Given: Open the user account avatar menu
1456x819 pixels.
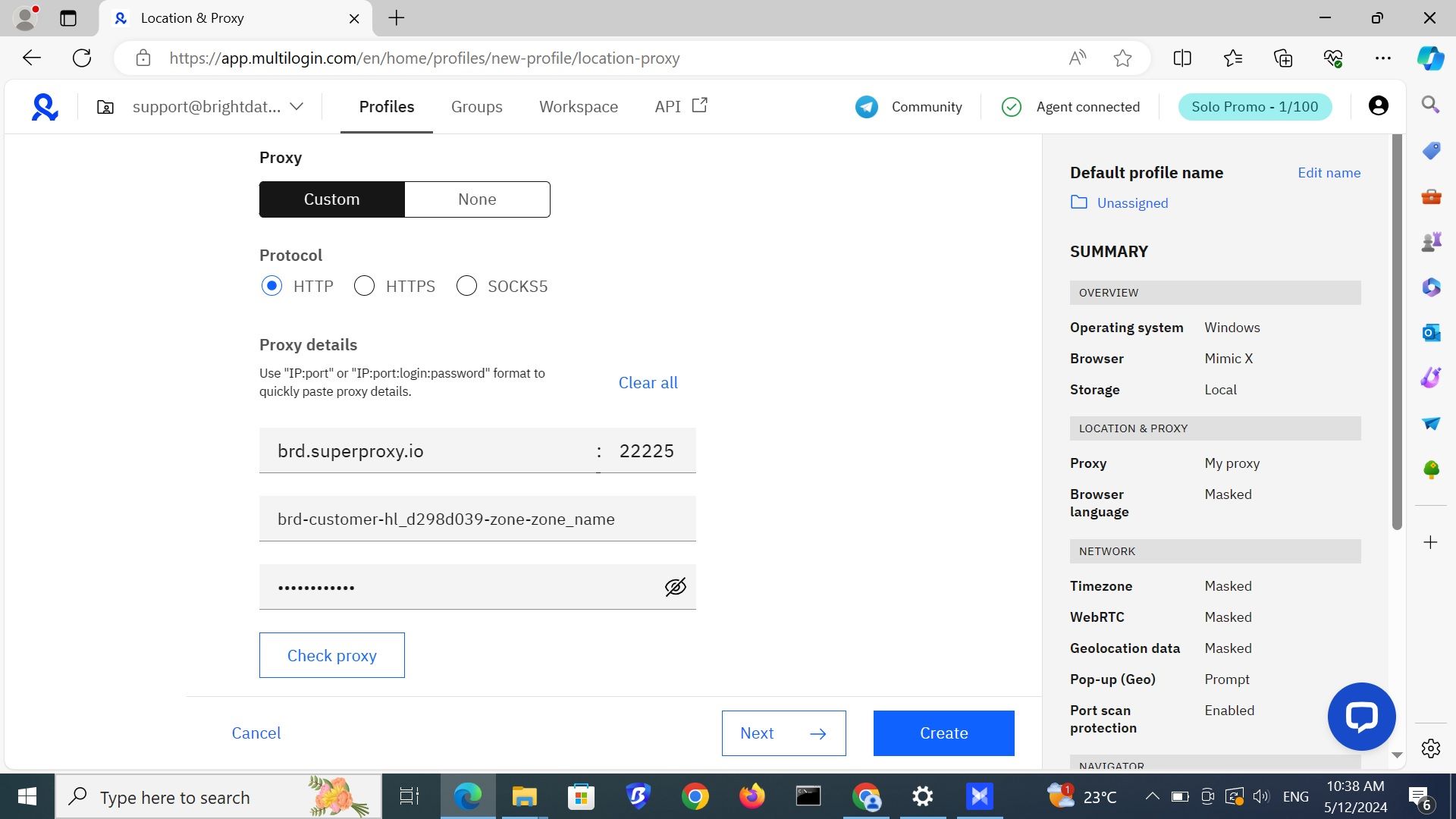Looking at the screenshot, I should pos(1378,106).
